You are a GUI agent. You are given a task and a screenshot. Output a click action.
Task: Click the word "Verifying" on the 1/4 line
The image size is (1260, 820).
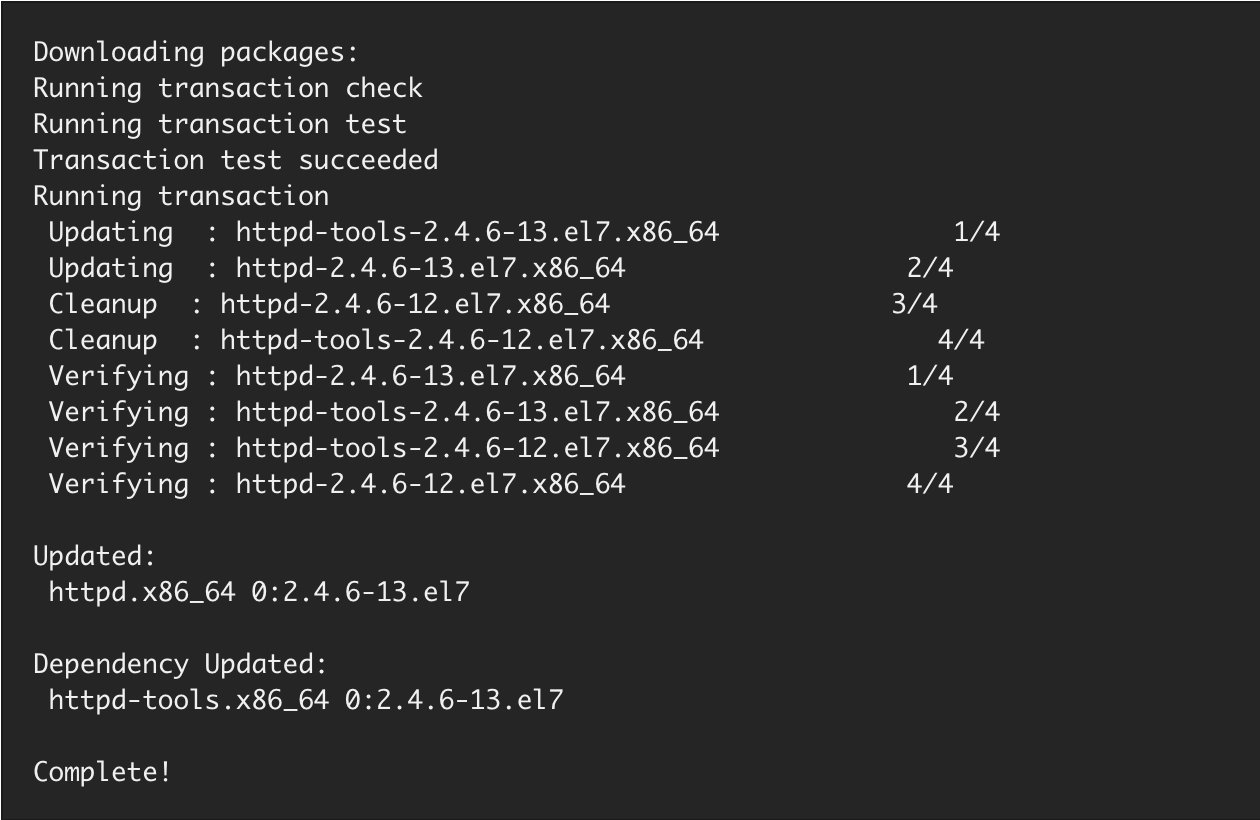pyautogui.click(x=118, y=376)
